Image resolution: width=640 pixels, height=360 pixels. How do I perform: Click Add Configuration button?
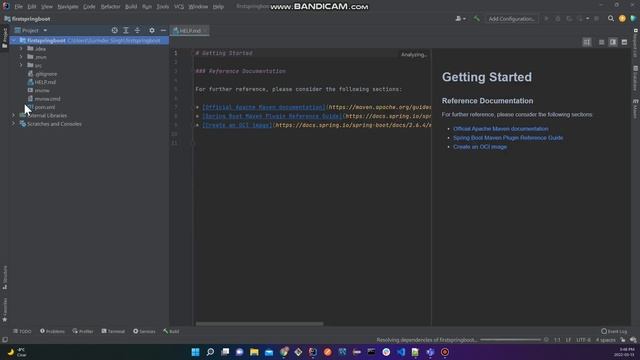point(511,19)
